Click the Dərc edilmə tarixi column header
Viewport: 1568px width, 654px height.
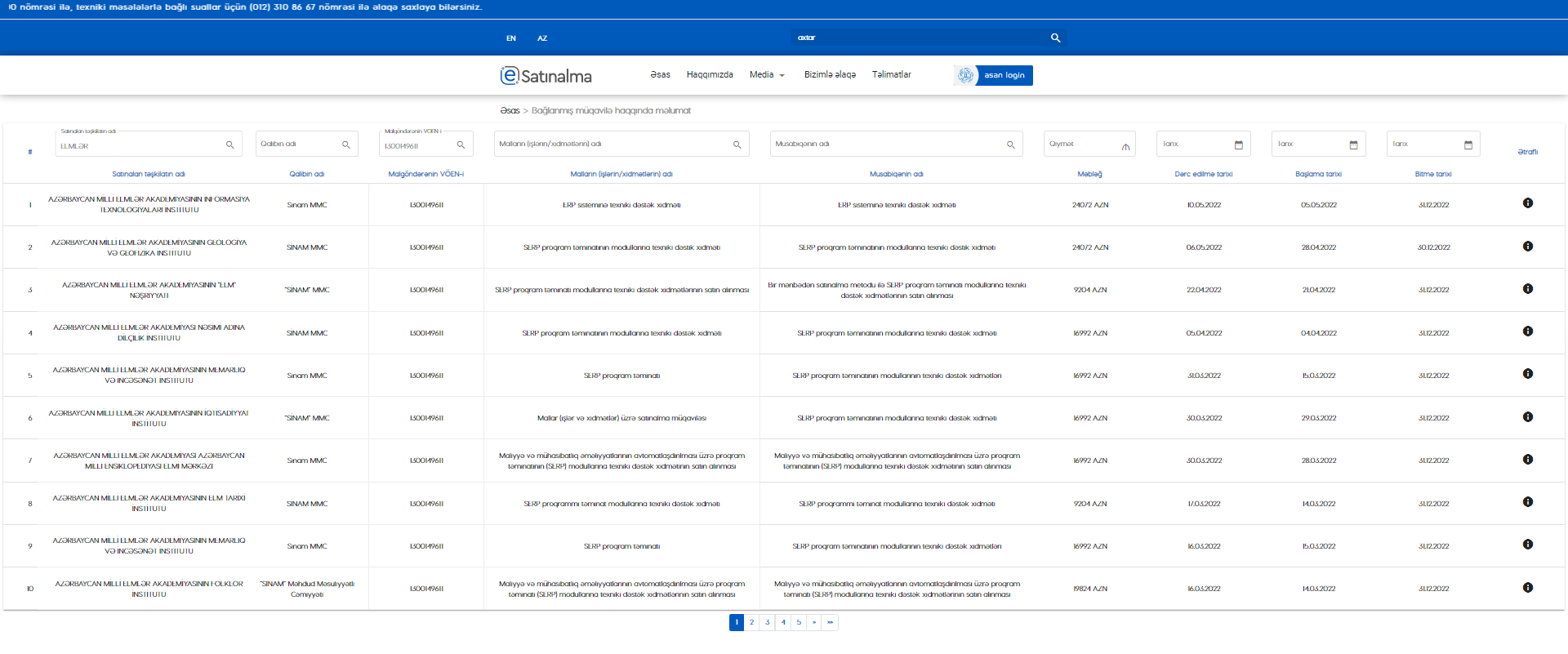click(1204, 174)
